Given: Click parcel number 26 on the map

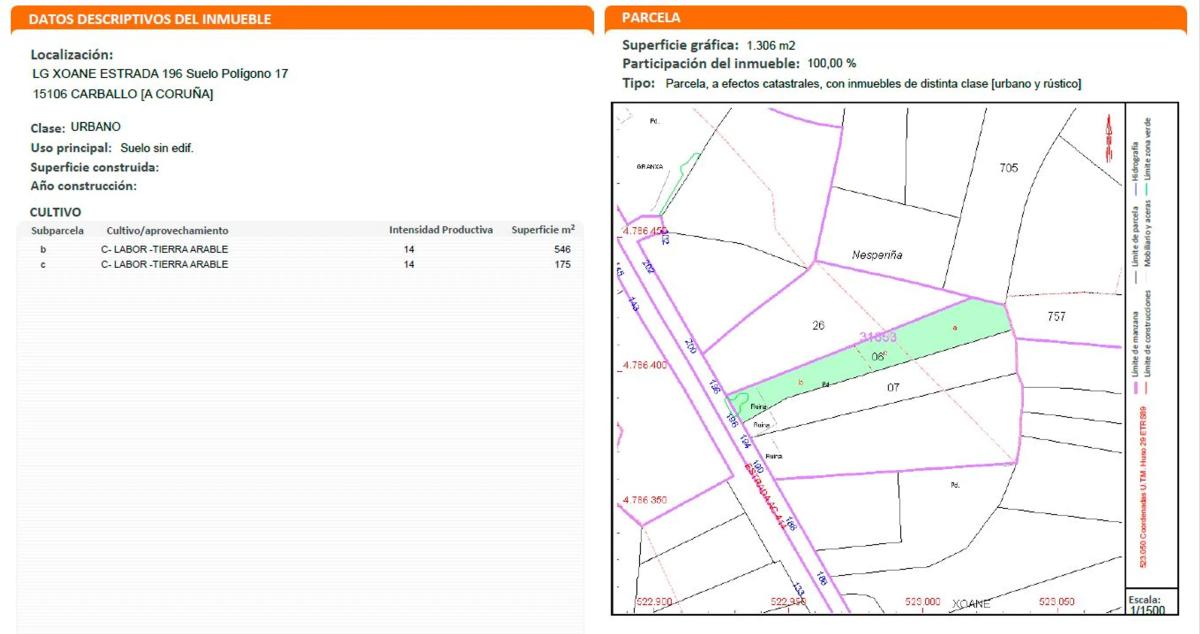Looking at the screenshot, I should (x=818, y=325).
